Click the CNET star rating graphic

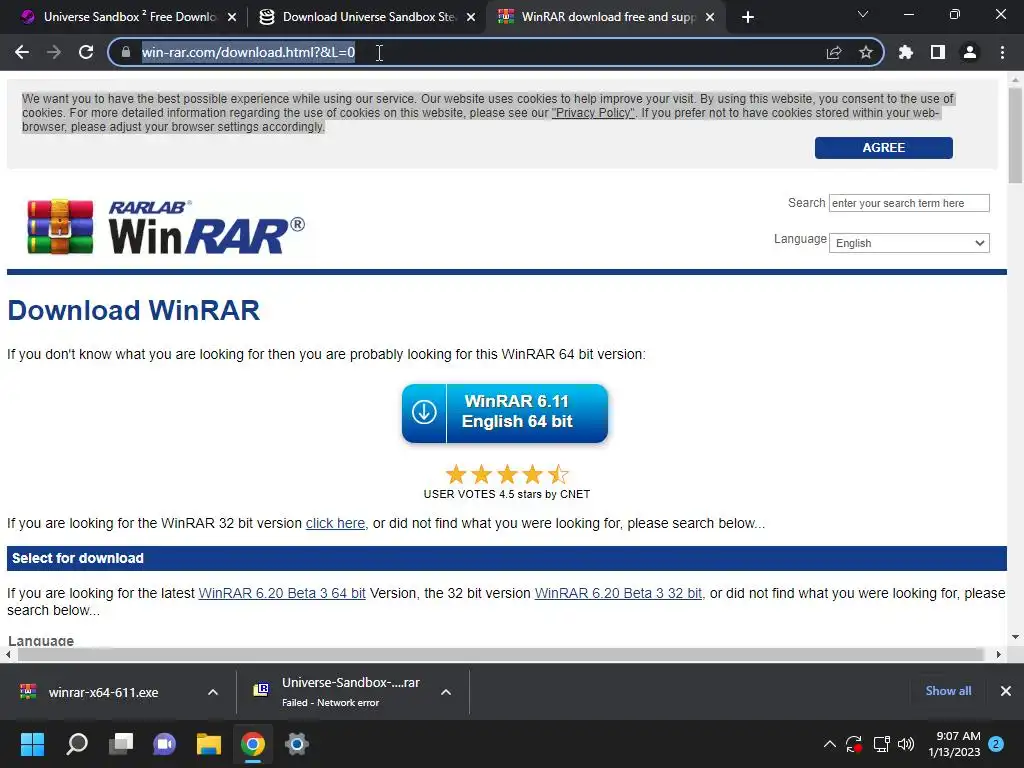(507, 473)
